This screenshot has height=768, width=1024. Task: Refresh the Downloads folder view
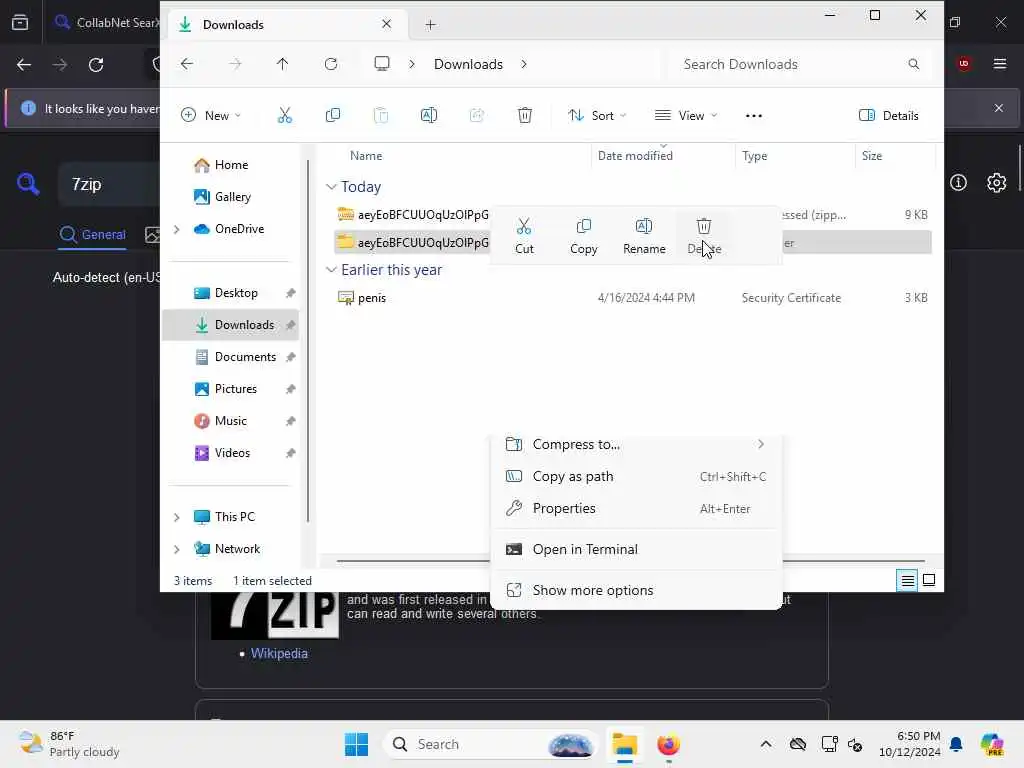(x=331, y=64)
